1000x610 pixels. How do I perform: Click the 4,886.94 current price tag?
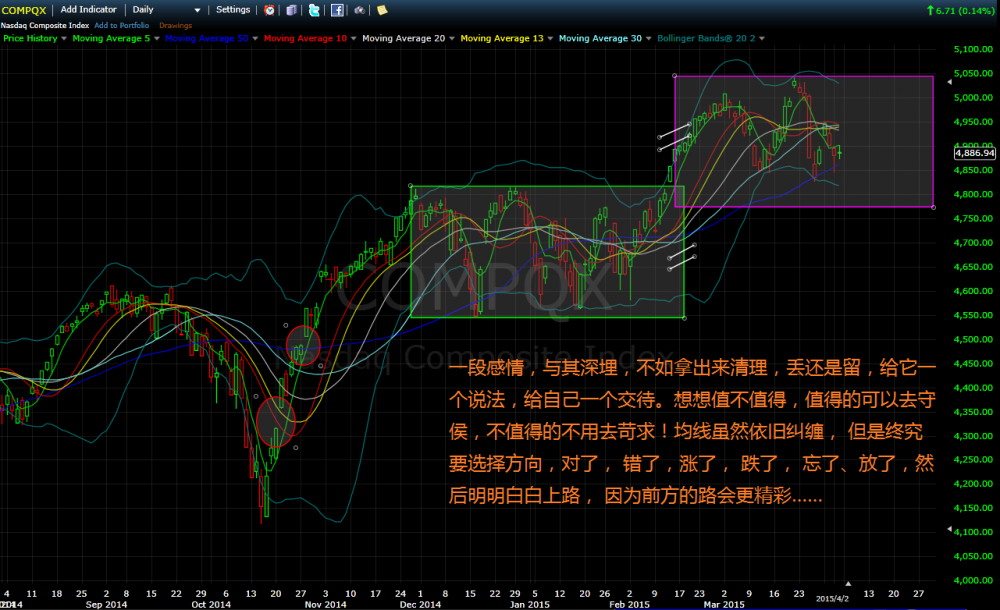974,153
